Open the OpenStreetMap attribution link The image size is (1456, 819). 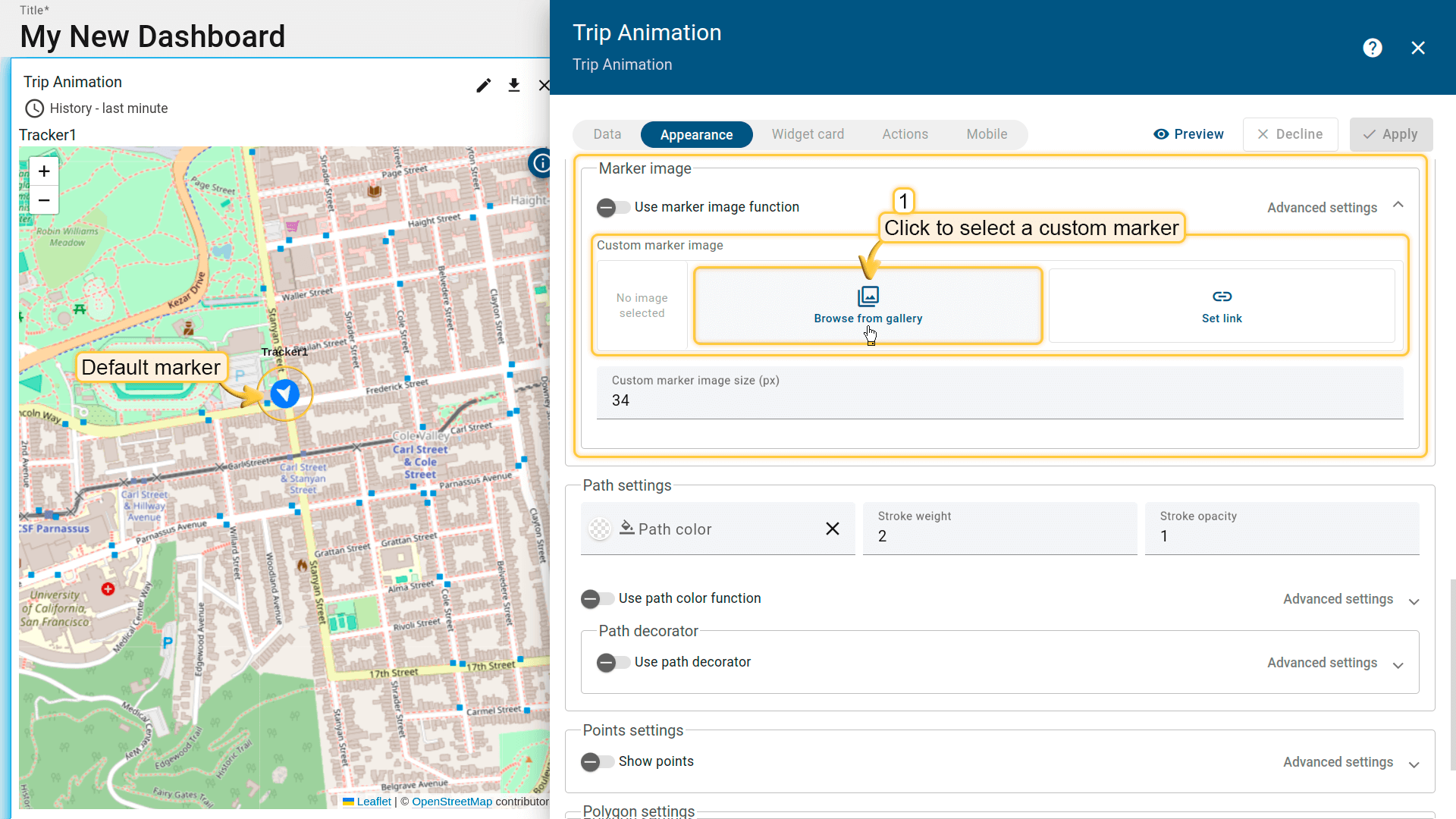coord(452,802)
